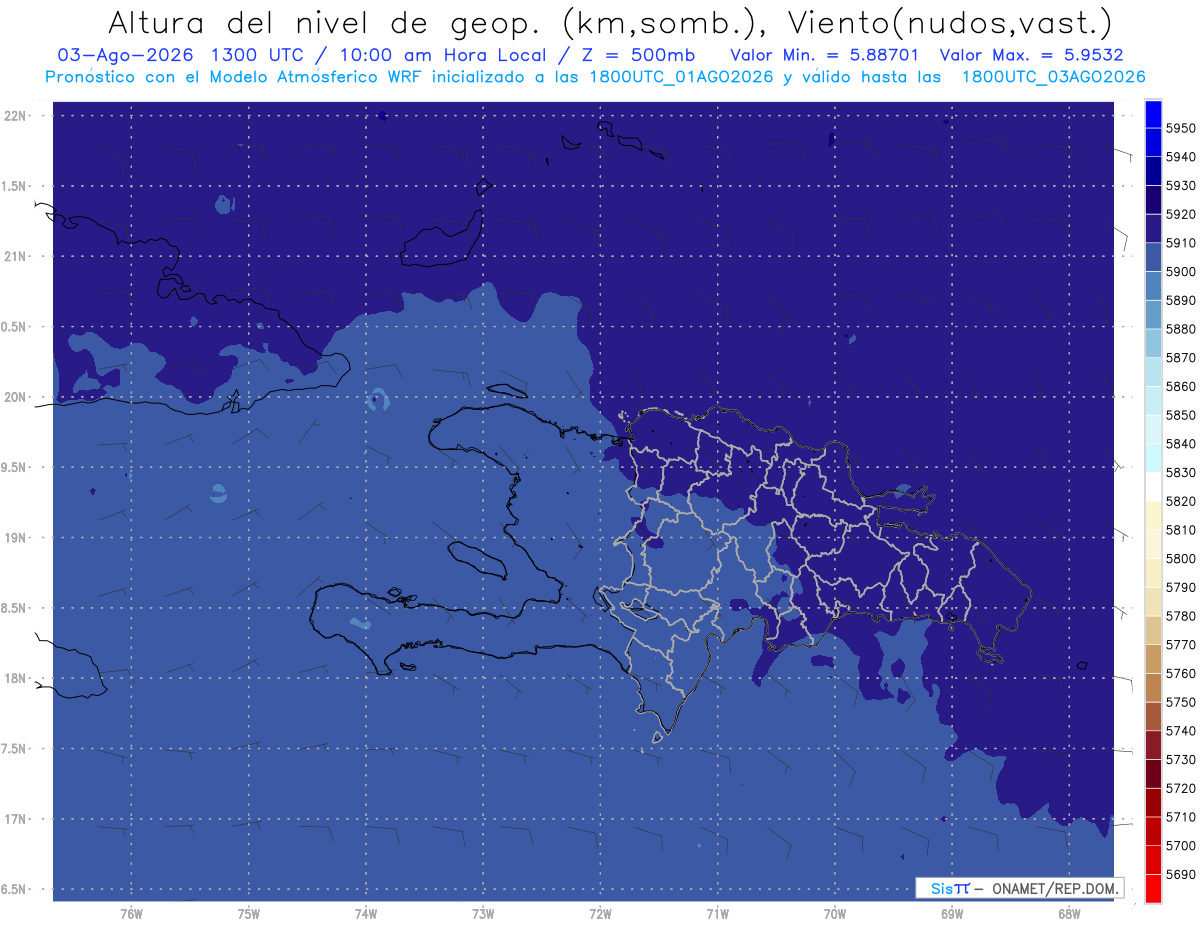Click the '76W' longitude label
Viewport: 1200px width, 927px height.
131,914
